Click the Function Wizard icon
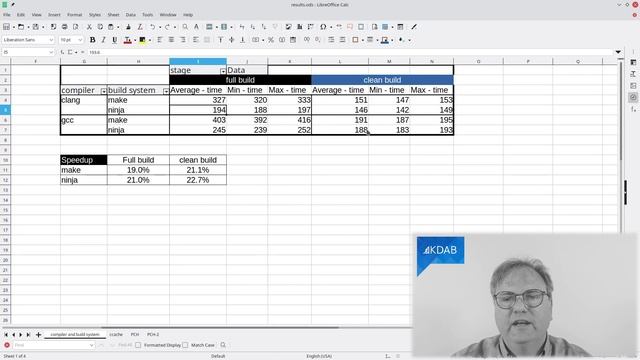The height and width of the screenshot is (360, 640). [x=62, y=52]
